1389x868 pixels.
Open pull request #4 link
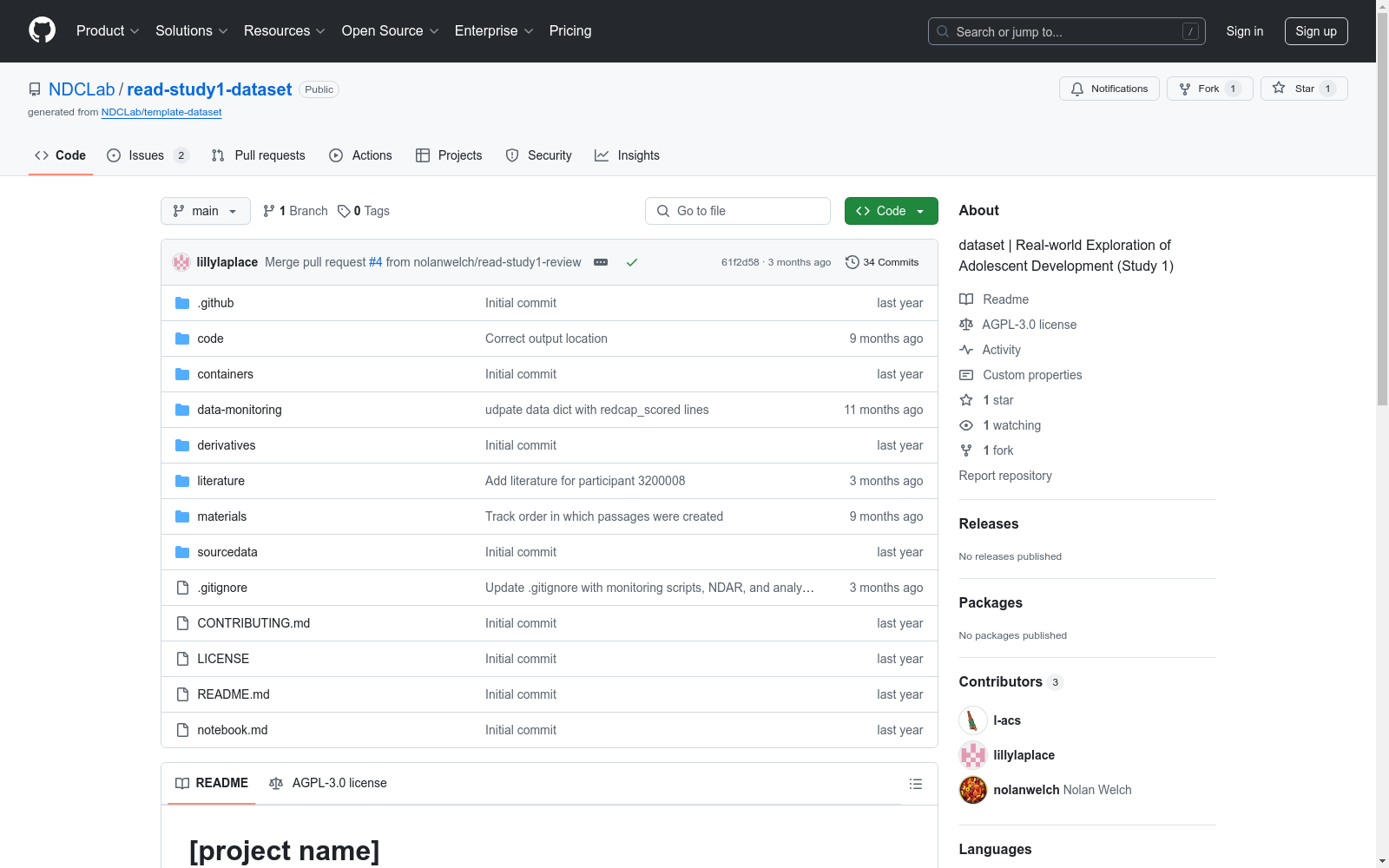click(x=375, y=262)
